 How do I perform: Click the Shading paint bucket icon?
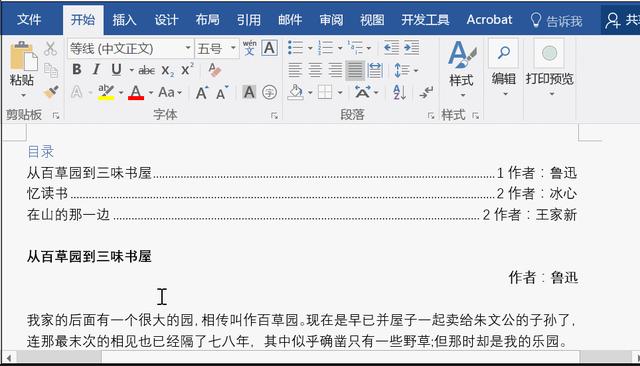[x=296, y=92]
